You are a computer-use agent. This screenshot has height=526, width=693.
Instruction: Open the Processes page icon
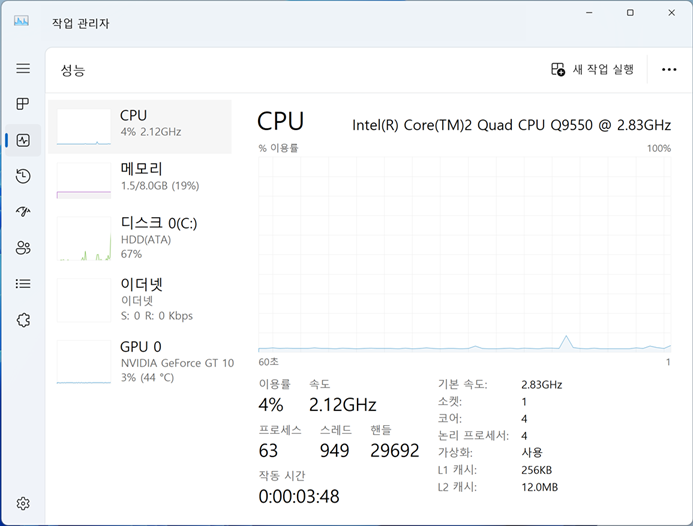23,104
